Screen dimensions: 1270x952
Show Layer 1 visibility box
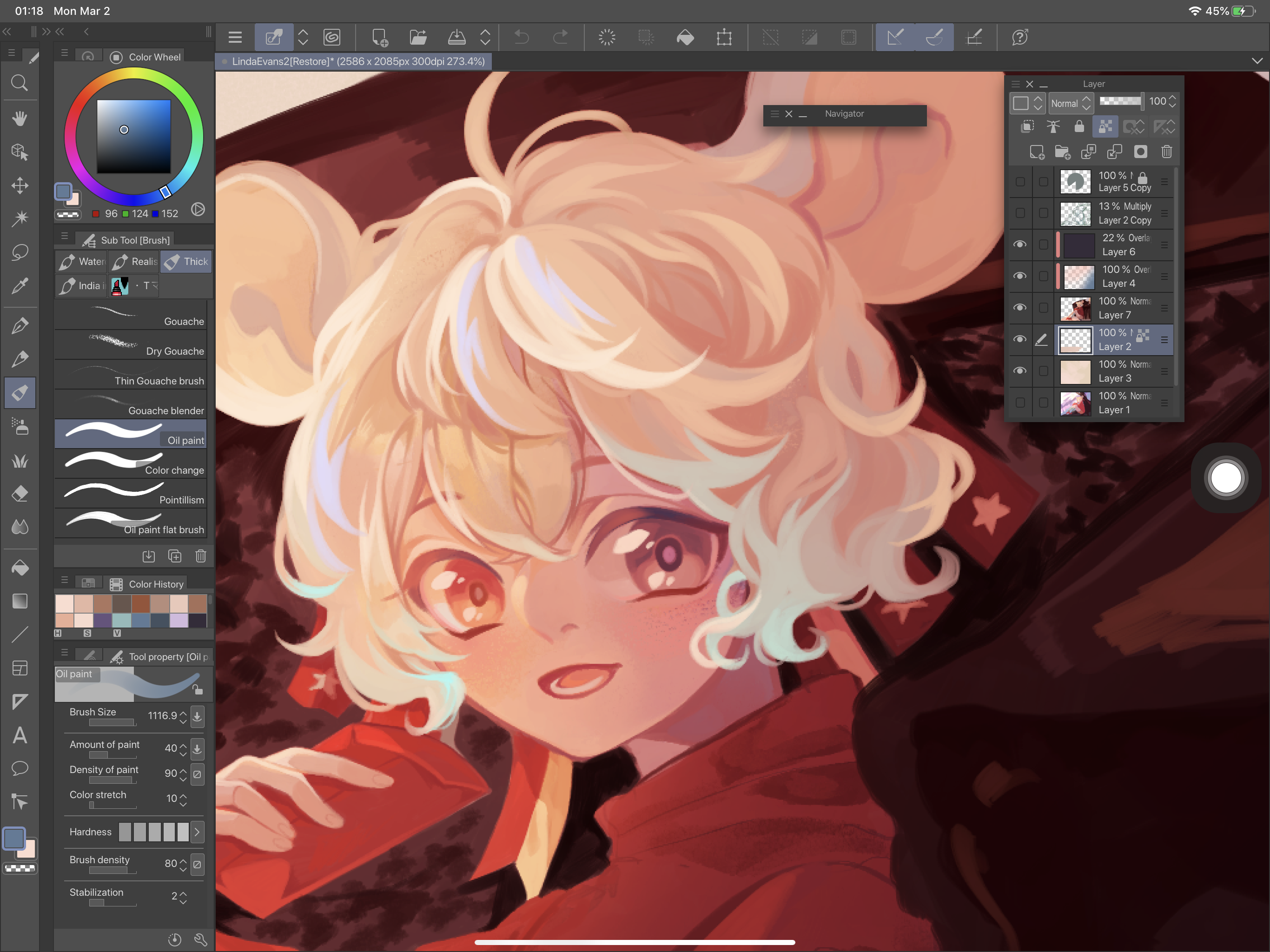(x=1020, y=403)
